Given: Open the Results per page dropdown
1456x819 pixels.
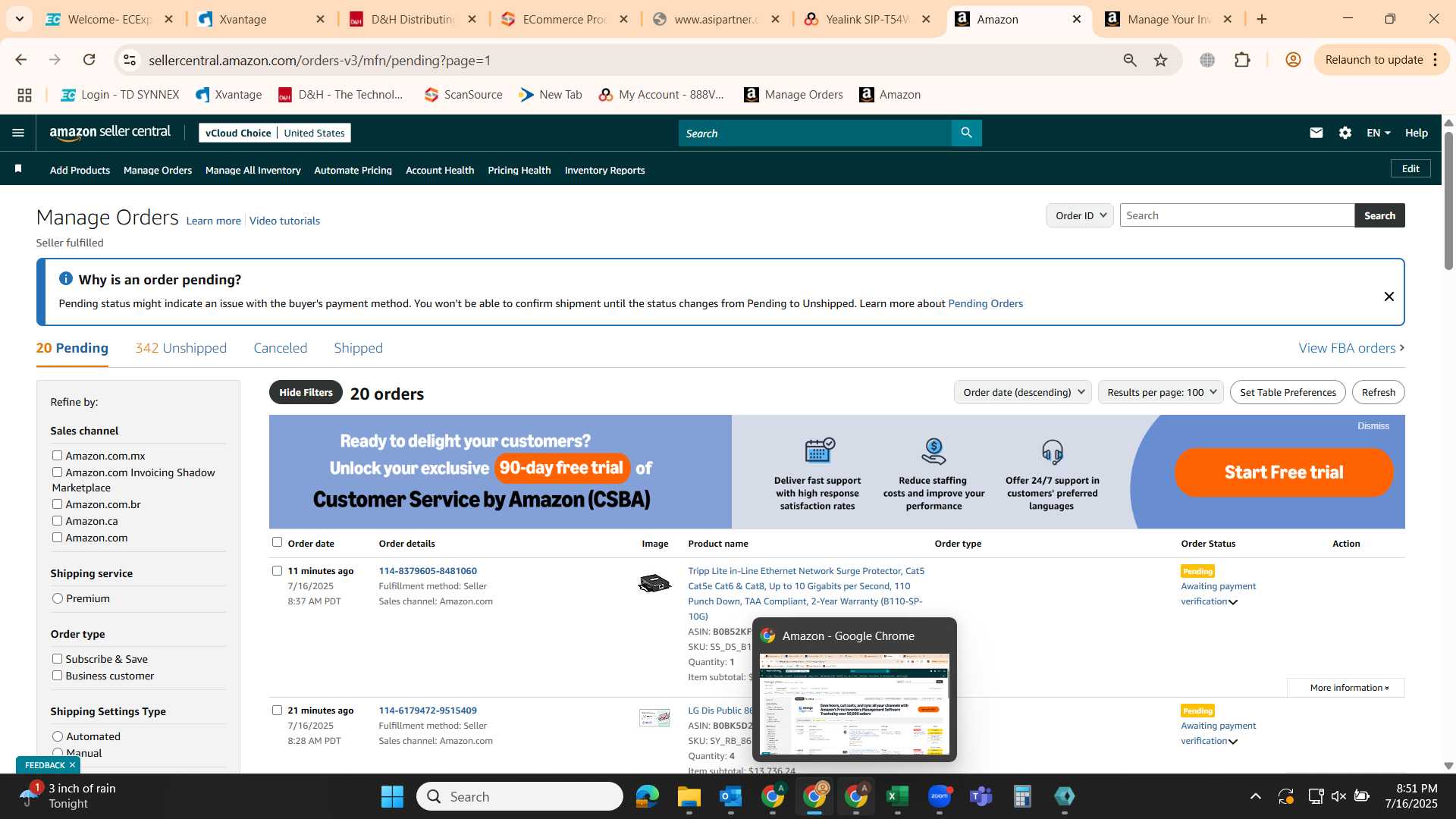Looking at the screenshot, I should [x=1161, y=392].
